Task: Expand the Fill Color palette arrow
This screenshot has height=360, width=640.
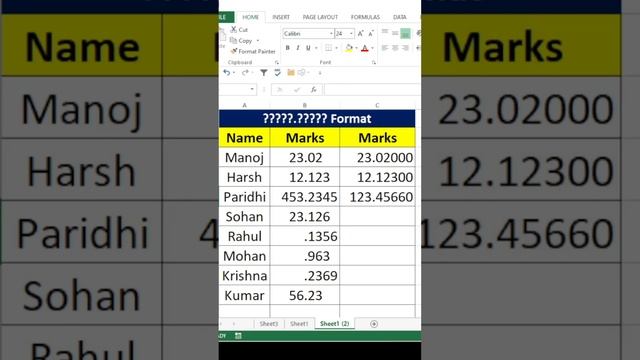Action: click(x=356, y=48)
